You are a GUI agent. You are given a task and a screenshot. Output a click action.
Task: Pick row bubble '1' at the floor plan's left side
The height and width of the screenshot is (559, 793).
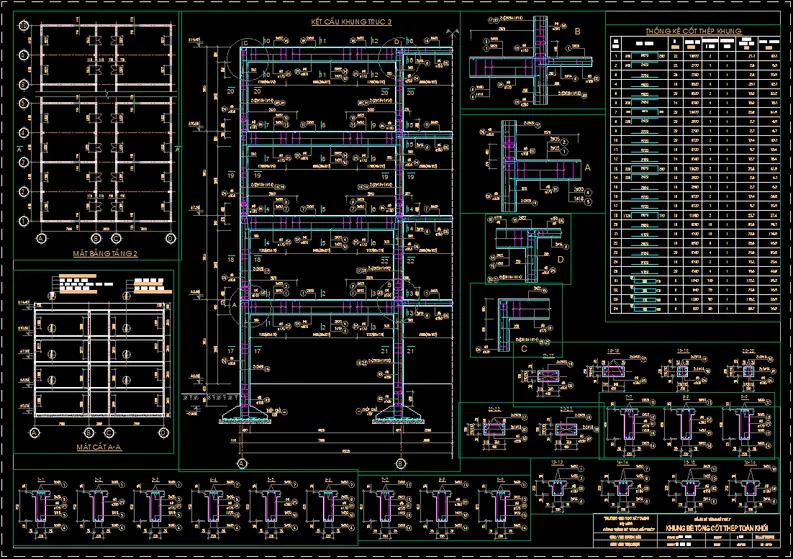[23, 221]
